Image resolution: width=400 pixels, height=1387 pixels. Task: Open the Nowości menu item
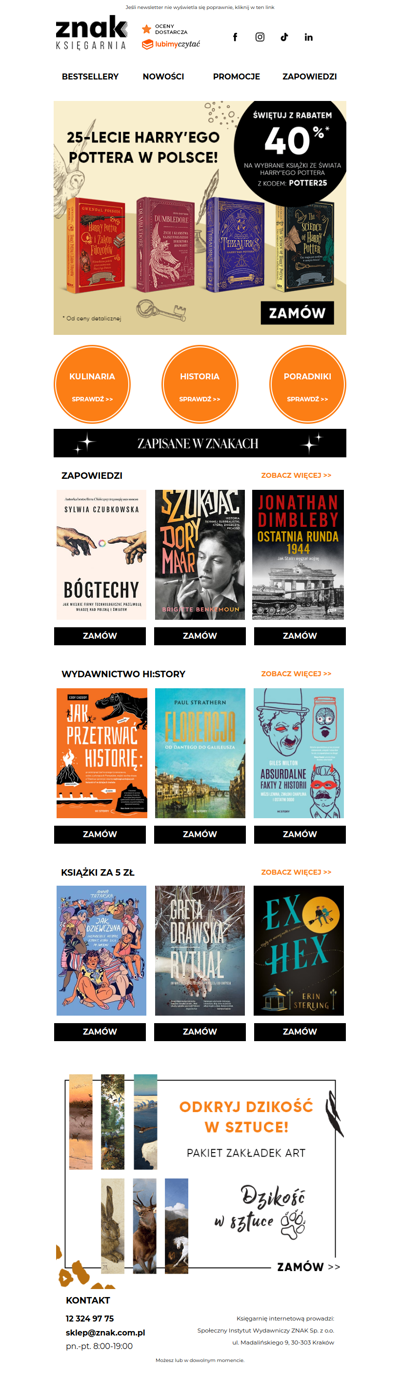163,76
